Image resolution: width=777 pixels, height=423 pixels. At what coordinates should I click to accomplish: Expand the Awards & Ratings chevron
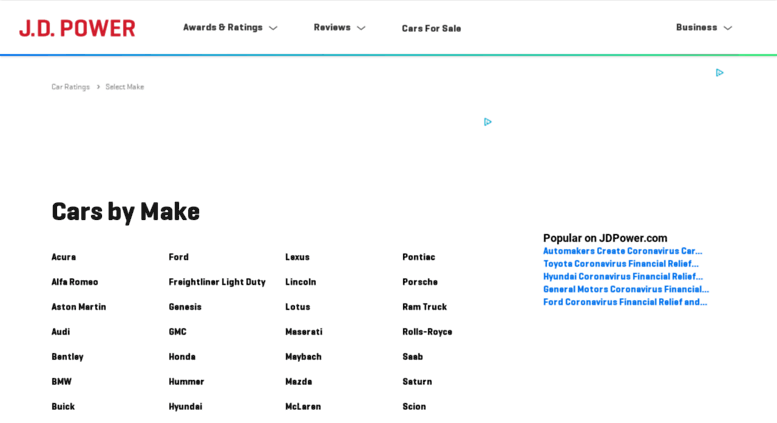(x=273, y=28)
